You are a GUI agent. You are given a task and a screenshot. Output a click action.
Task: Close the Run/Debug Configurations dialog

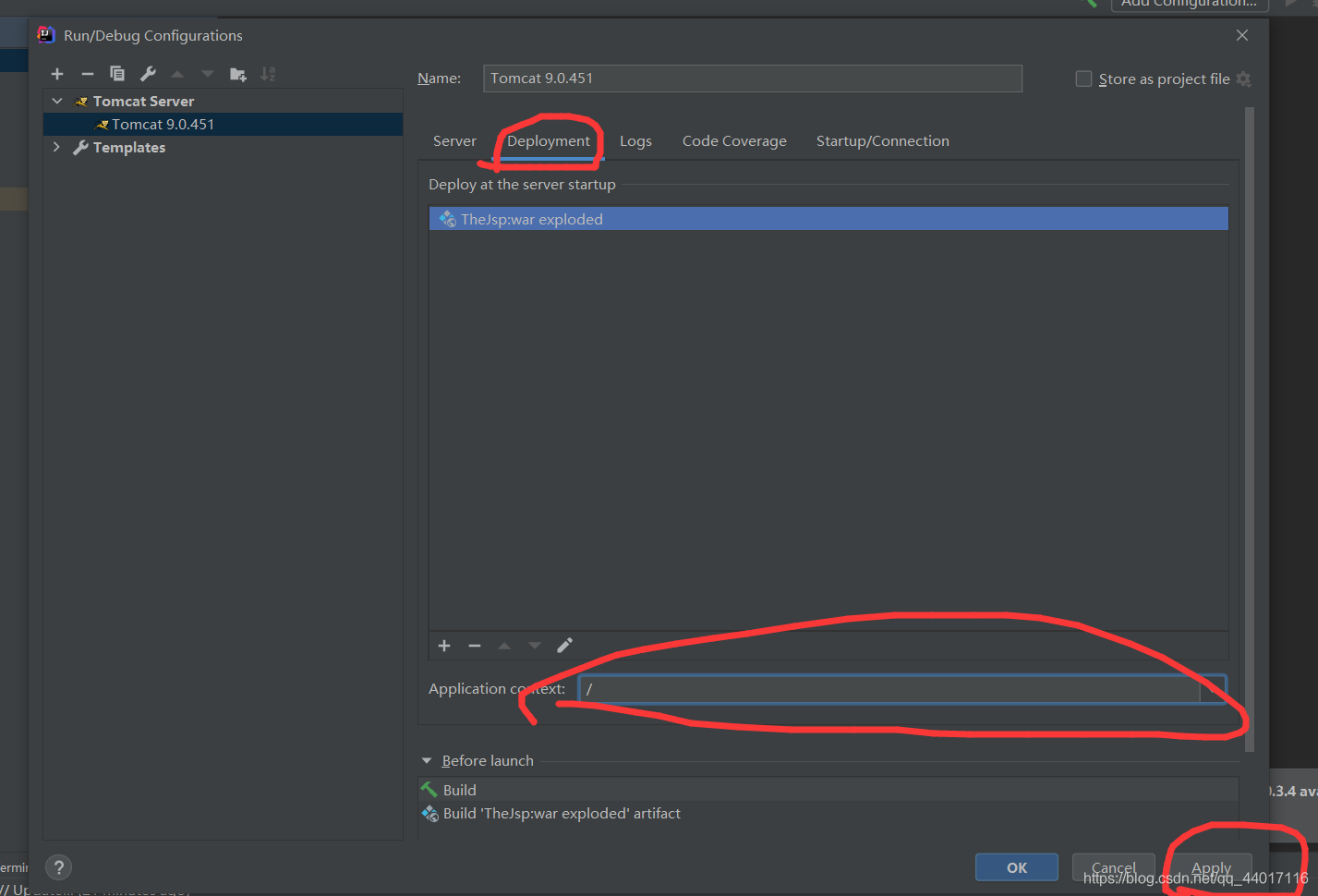1242,35
